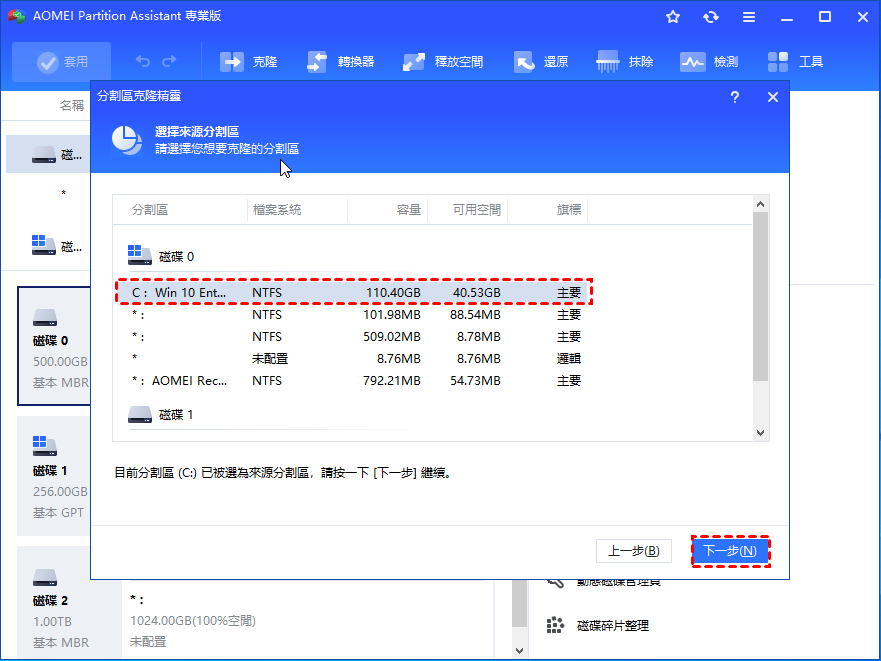This screenshot has height=661, width=881.
Task: Click the main window scroll down arrow
Action: click(519, 651)
